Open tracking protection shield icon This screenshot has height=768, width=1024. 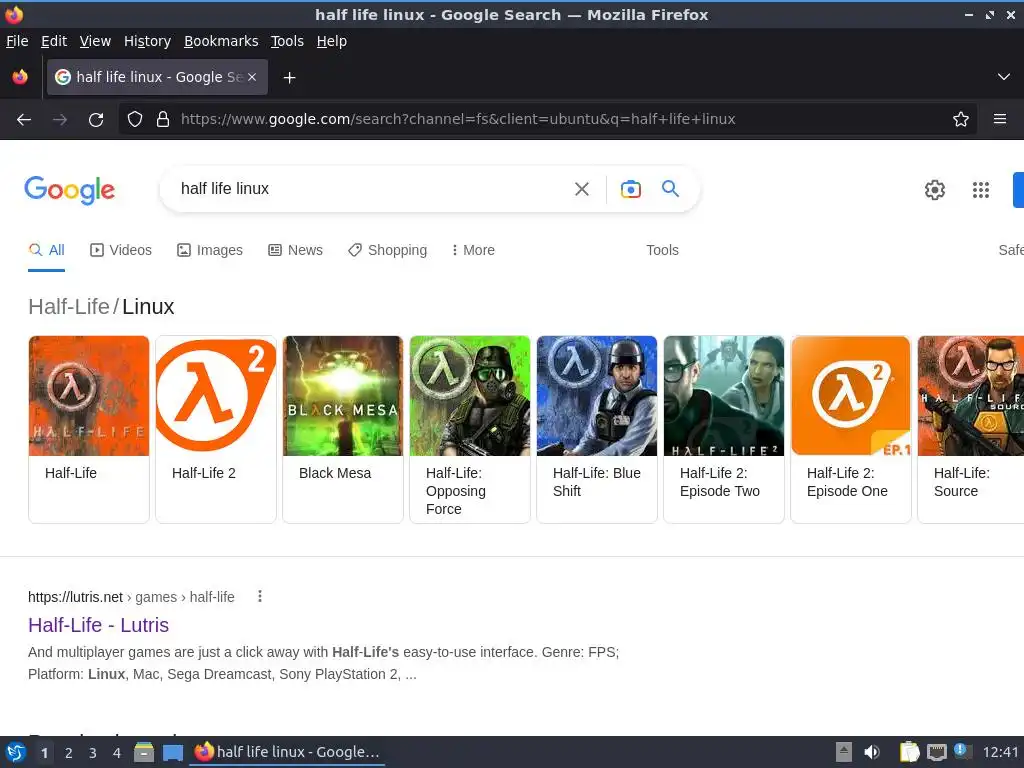[135, 119]
